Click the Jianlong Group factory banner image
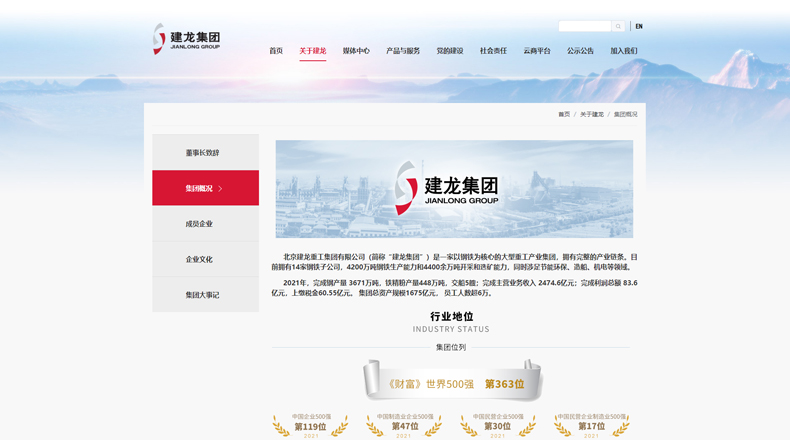 (x=454, y=189)
